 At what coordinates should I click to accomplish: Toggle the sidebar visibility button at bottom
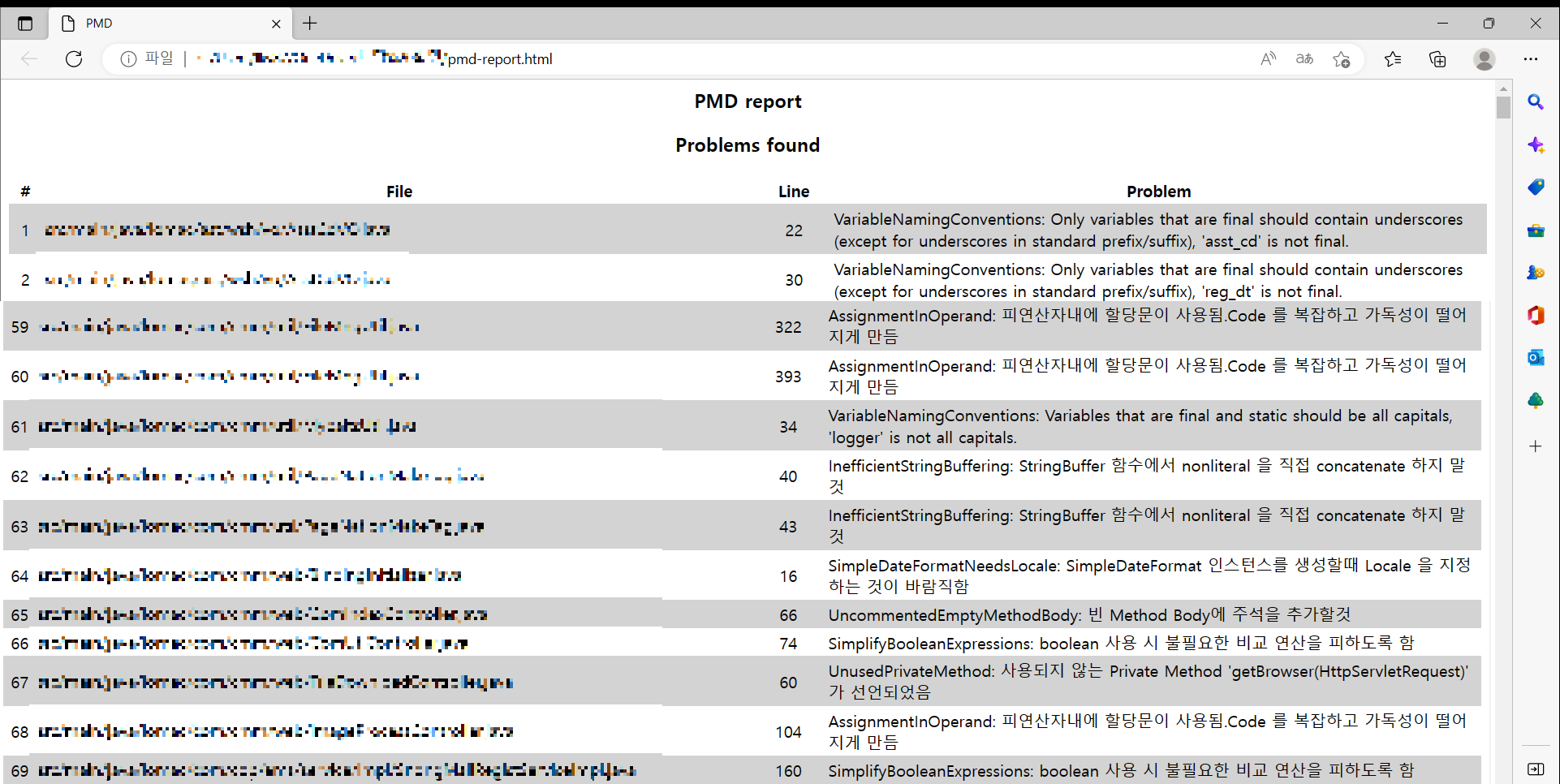point(1535,769)
